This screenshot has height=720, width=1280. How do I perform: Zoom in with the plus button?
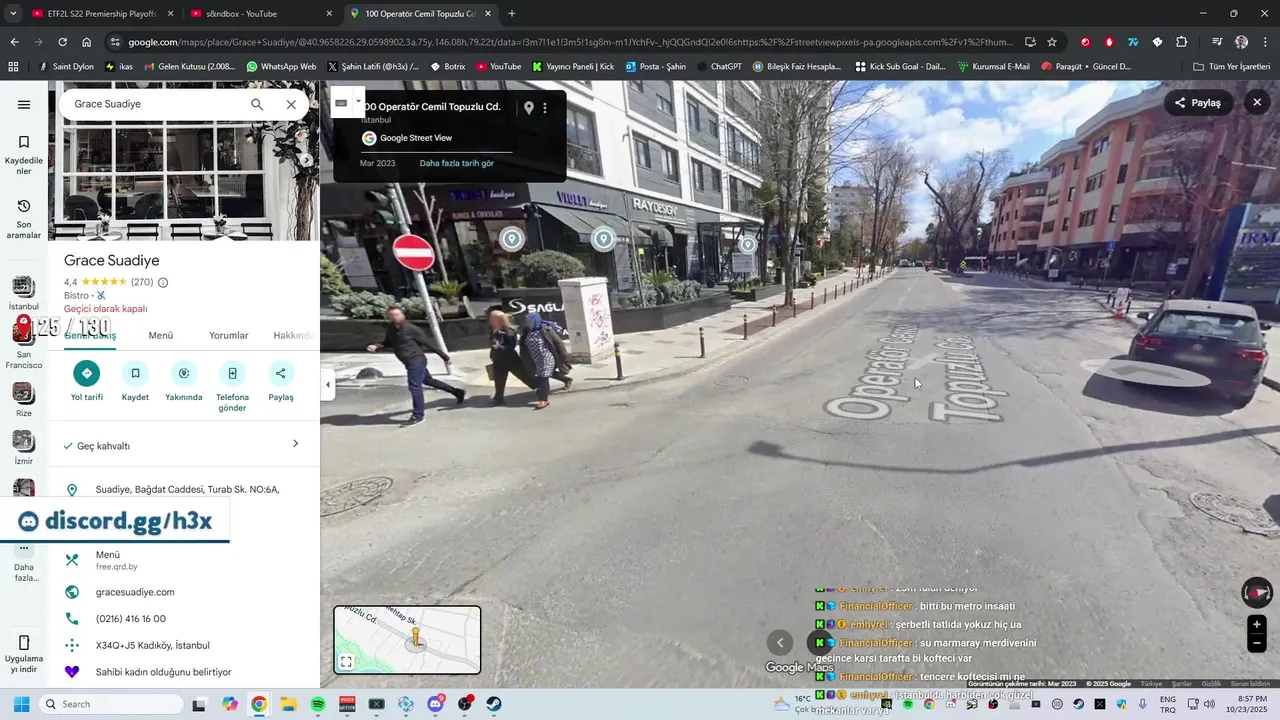point(1257,625)
